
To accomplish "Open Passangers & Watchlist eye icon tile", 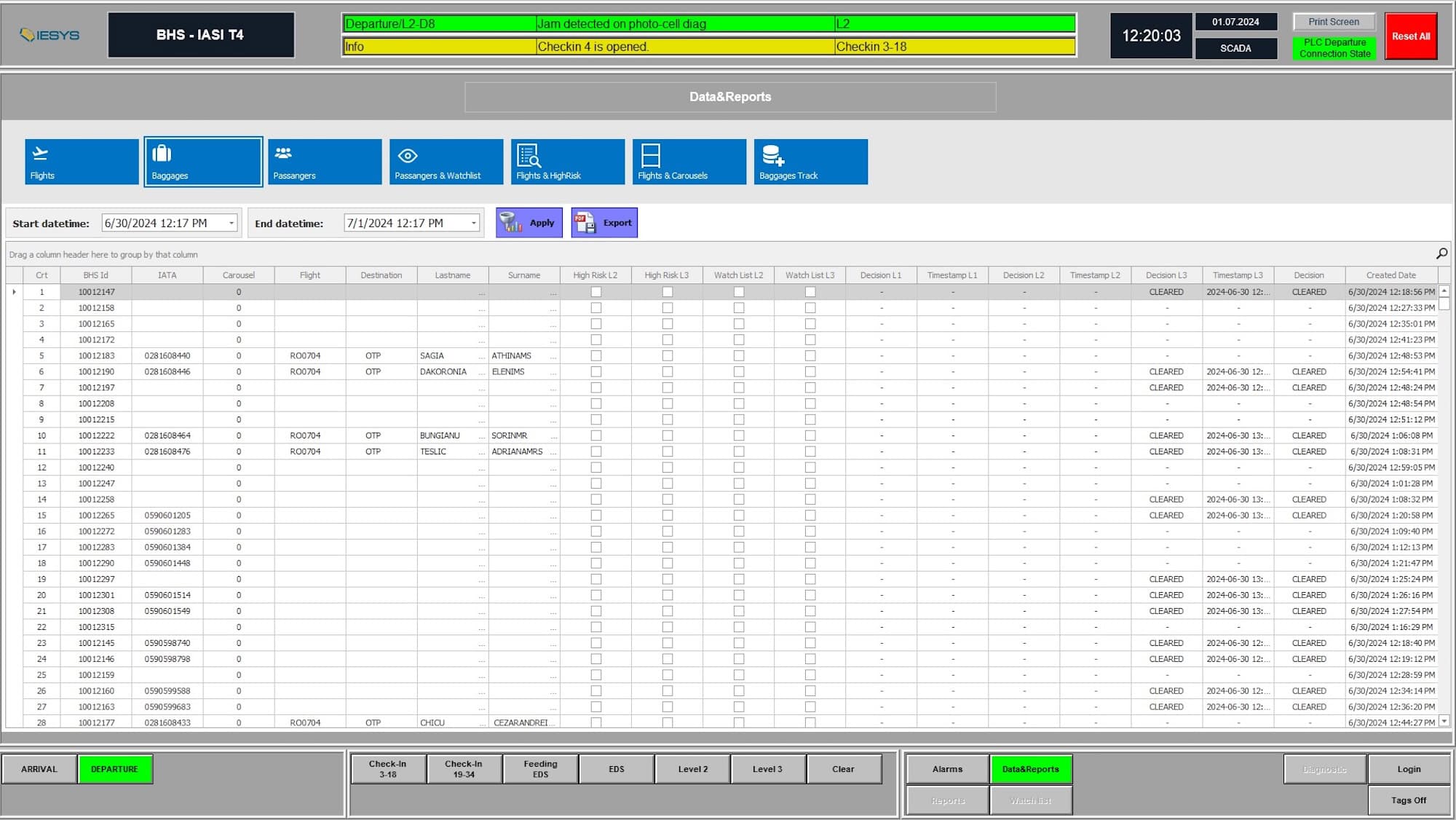I will pos(446,162).
